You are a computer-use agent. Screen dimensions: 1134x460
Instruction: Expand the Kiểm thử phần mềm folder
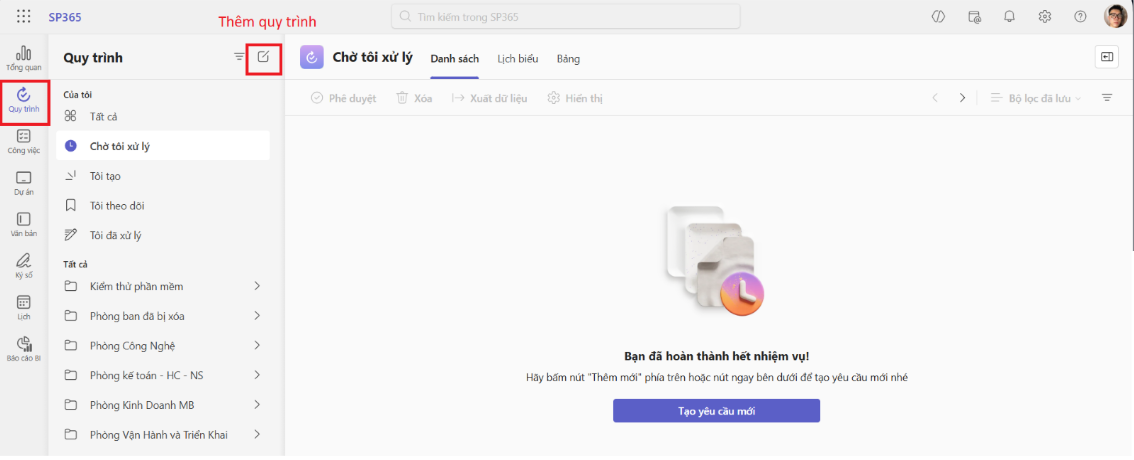pos(257,286)
